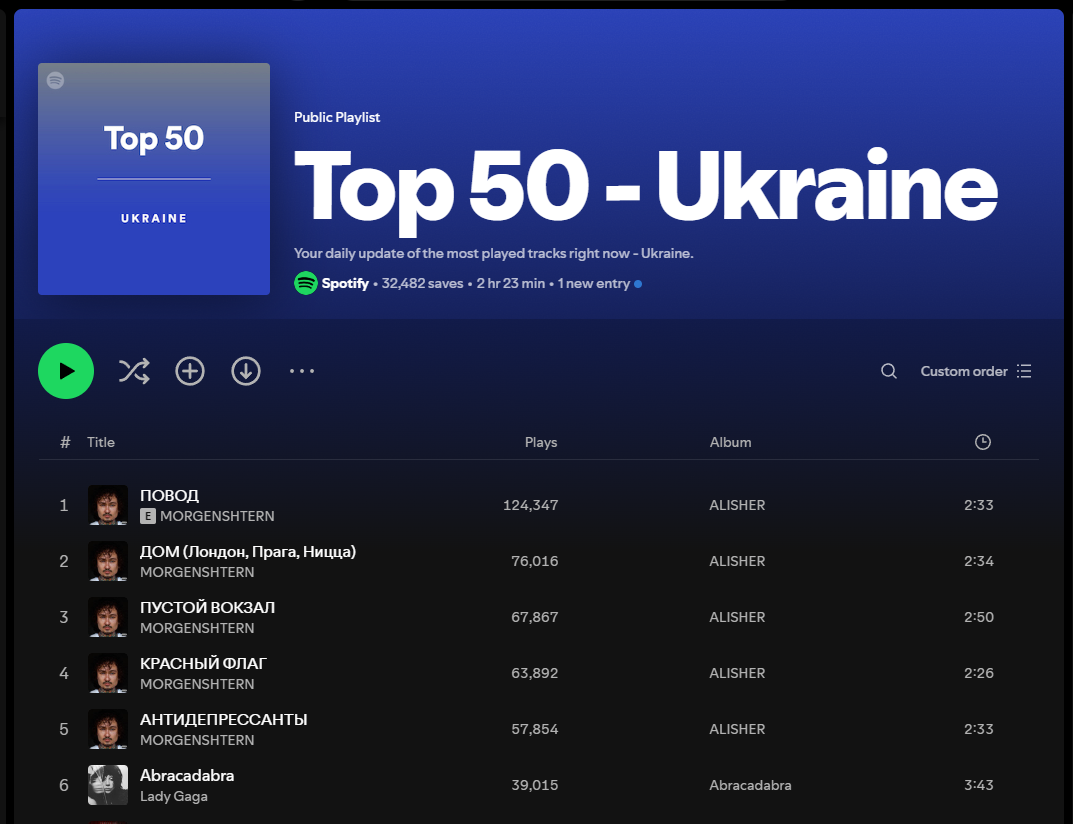The width and height of the screenshot is (1073, 824).
Task: Open the Abracadabra album link
Action: point(750,785)
